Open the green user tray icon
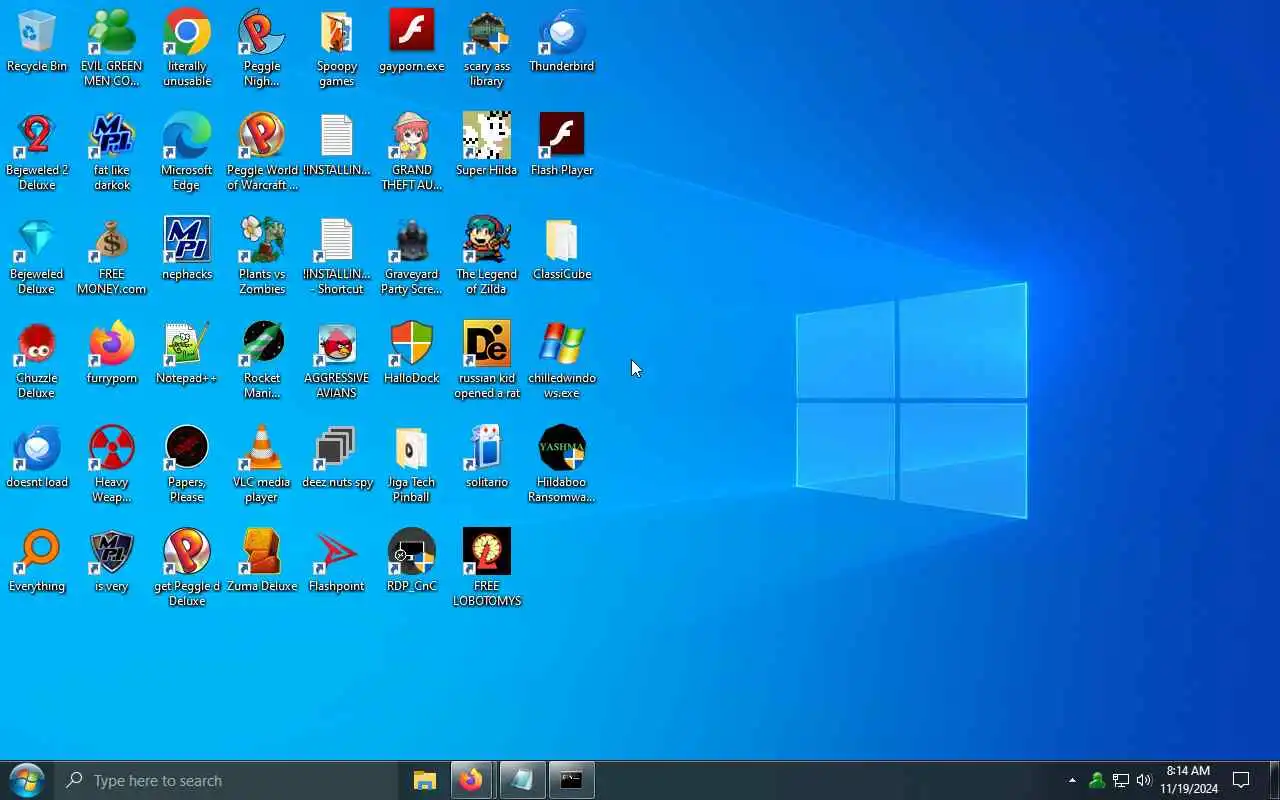This screenshot has height=800, width=1280. 1097,780
